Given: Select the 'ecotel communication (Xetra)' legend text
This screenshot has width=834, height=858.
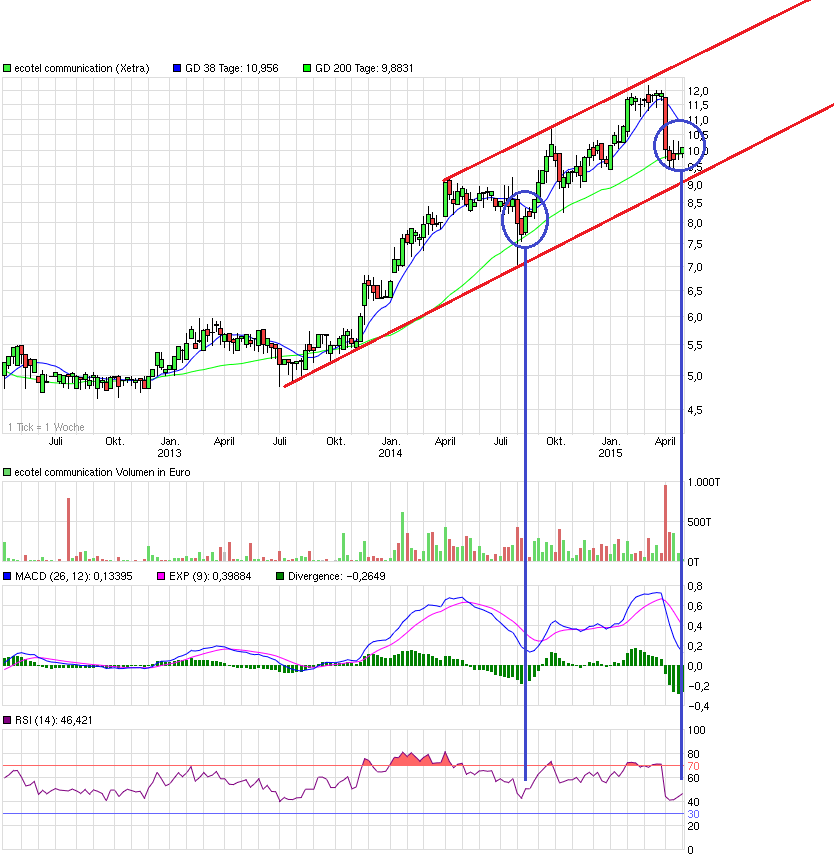Looking at the screenshot, I should click(x=82, y=68).
